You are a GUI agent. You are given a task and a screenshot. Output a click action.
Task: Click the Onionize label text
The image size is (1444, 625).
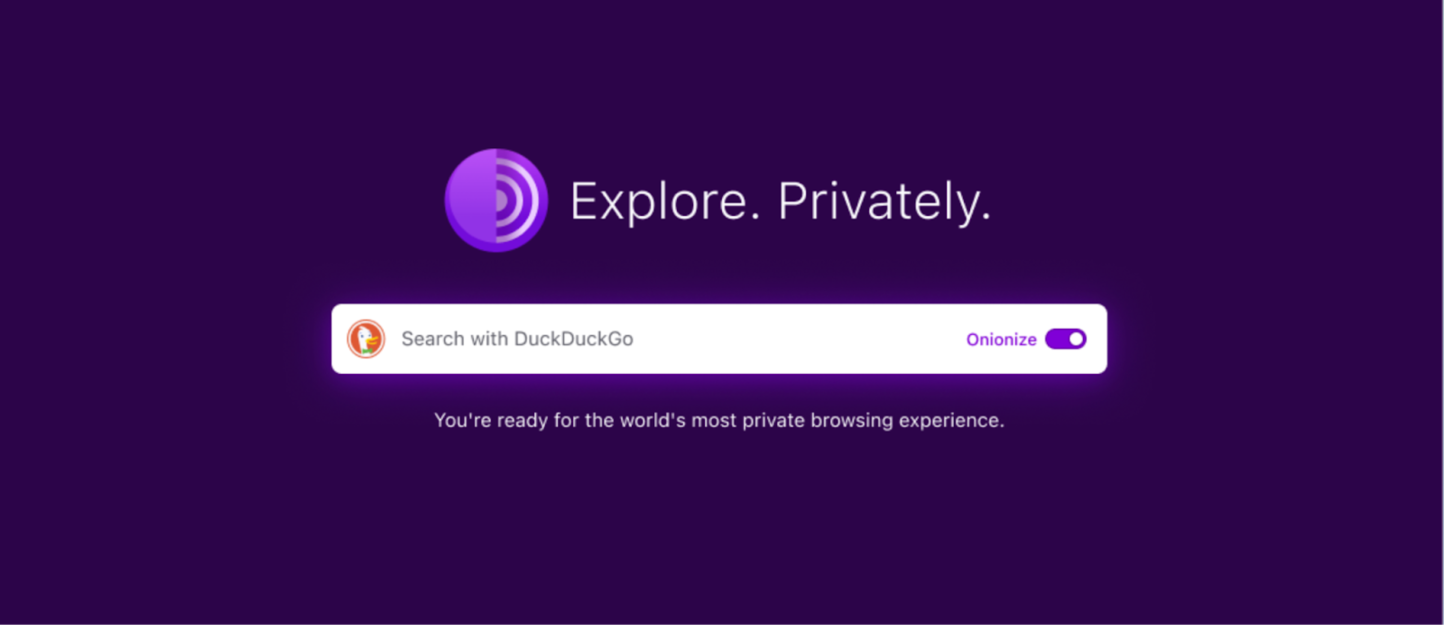[x=1000, y=339]
